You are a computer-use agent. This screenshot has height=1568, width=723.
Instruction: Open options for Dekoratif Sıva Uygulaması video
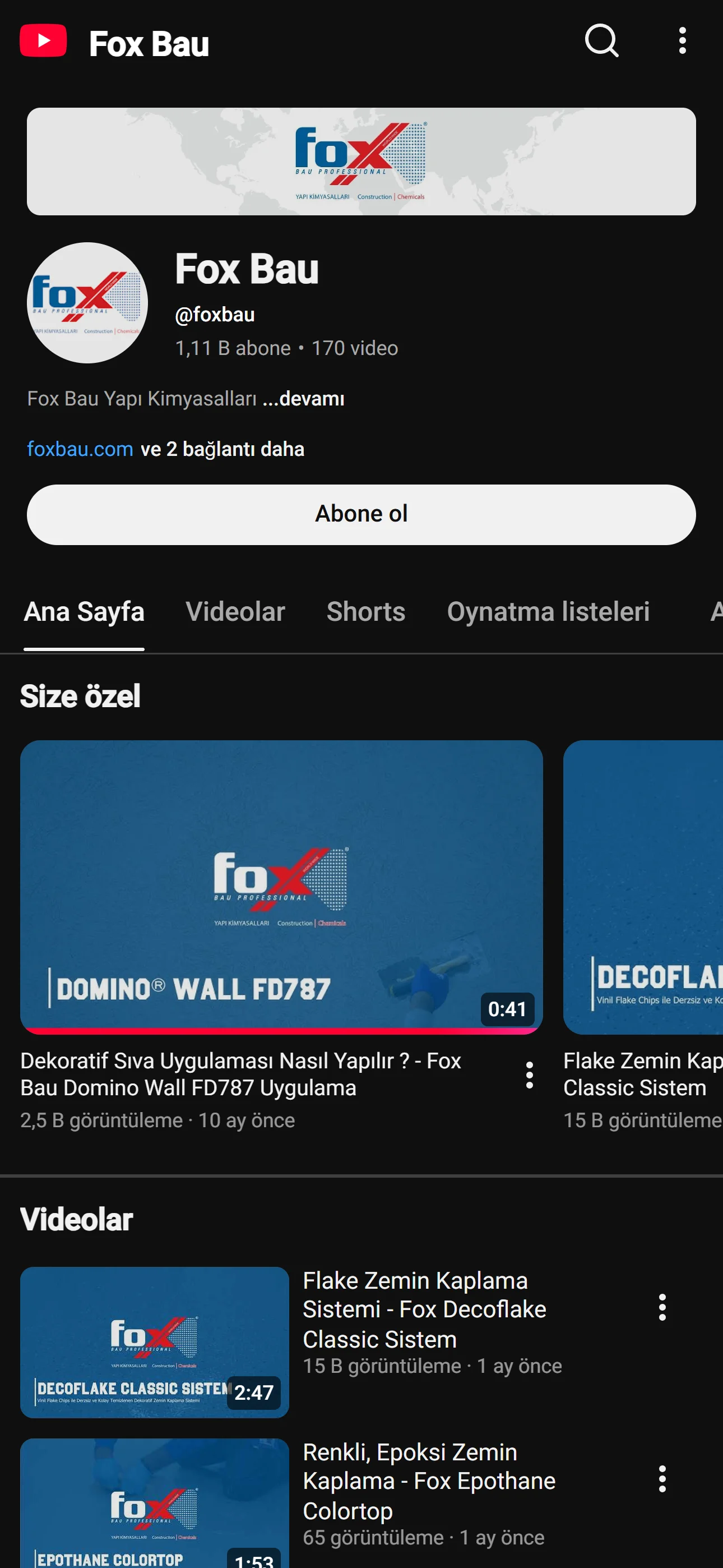click(x=530, y=1075)
